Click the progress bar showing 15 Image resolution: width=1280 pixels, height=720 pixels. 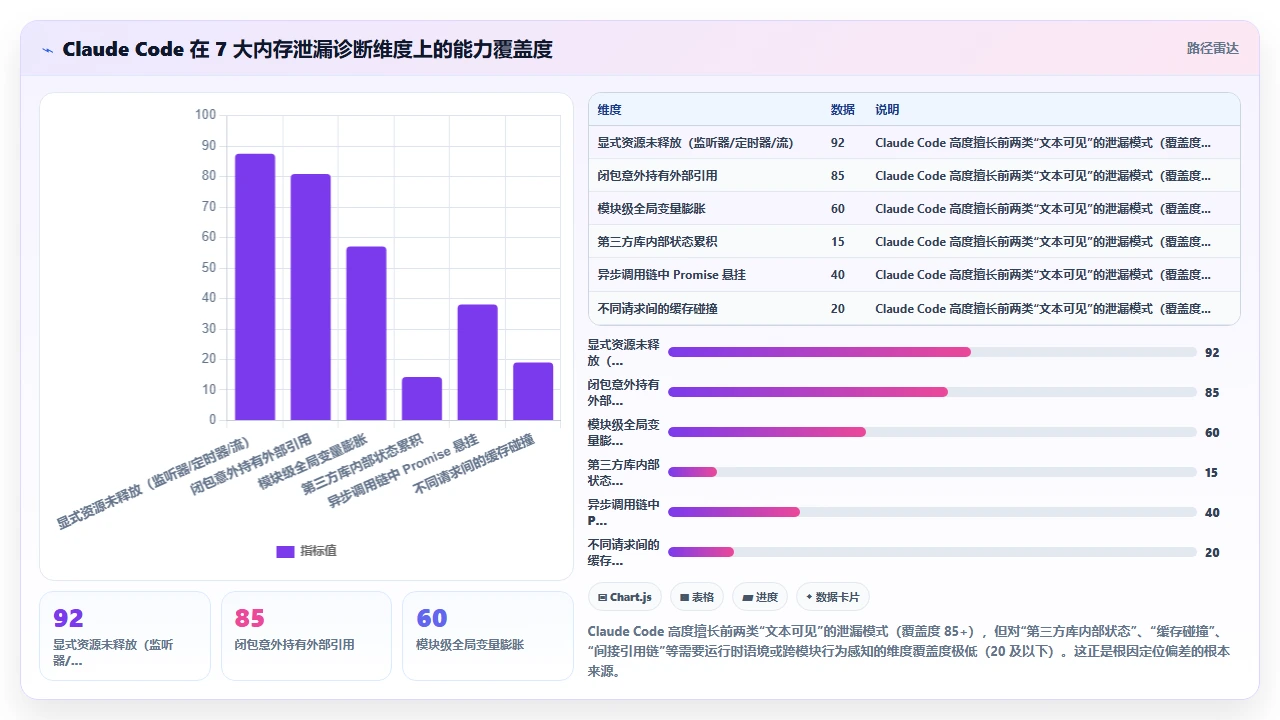click(x=932, y=472)
